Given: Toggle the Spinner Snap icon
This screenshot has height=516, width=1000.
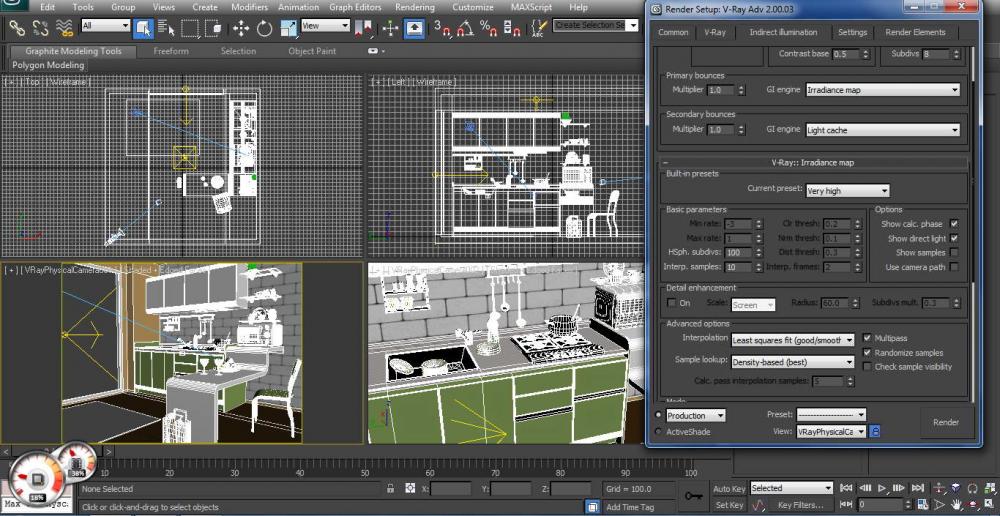Looking at the screenshot, I should click(x=511, y=28).
